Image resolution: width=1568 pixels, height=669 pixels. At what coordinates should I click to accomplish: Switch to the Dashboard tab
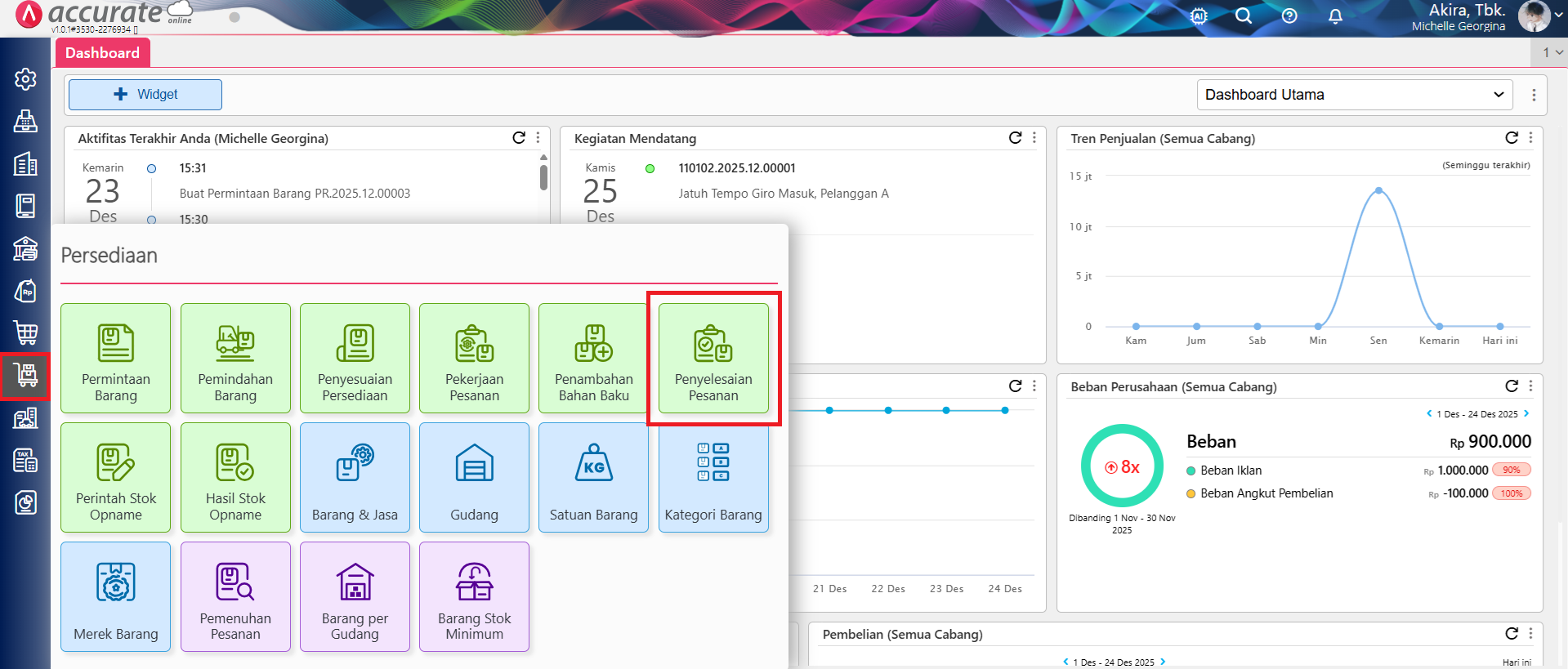click(x=102, y=53)
